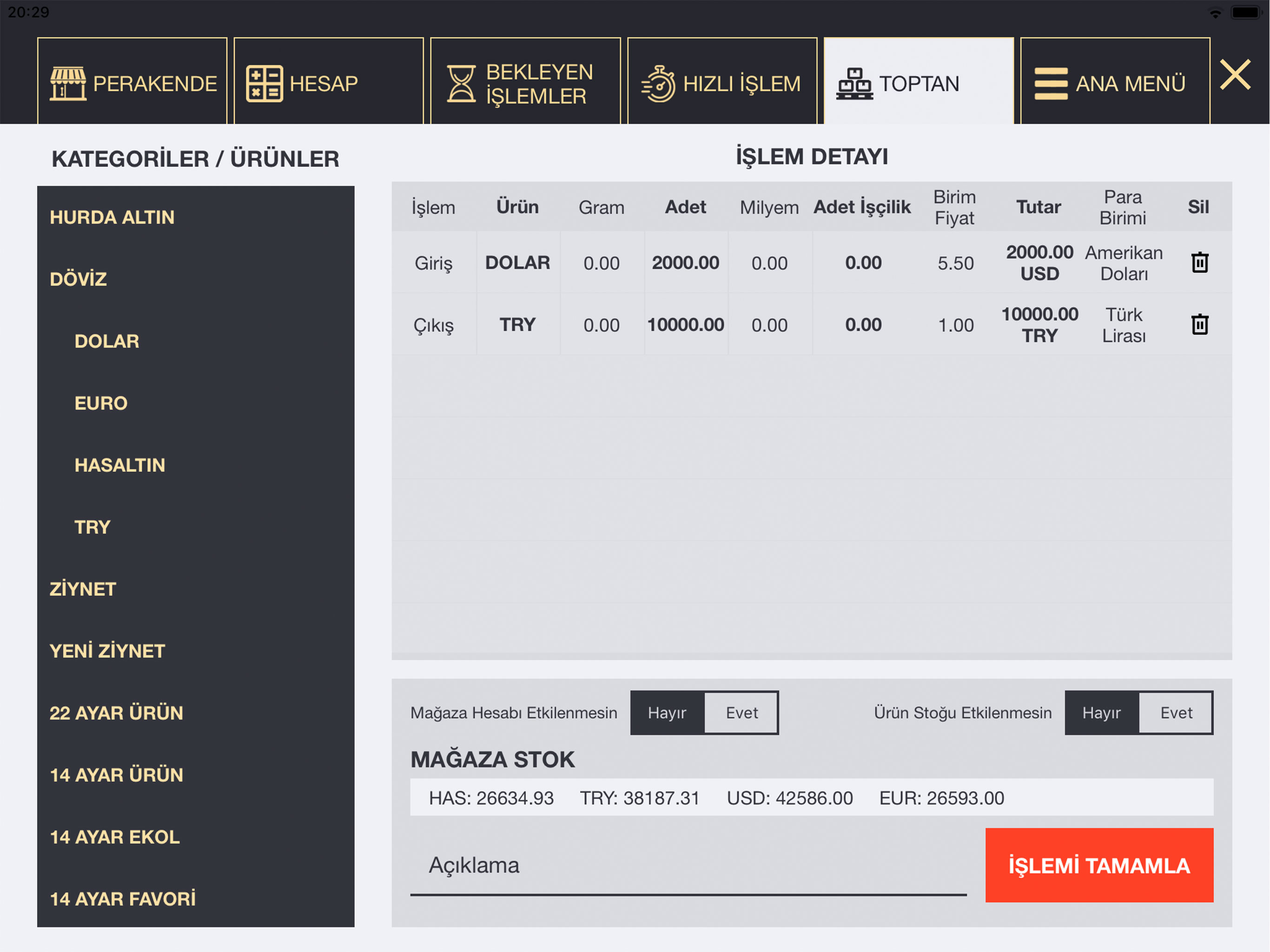Expand the ZİYNET category
The width and height of the screenshot is (1270, 952).
196,589
